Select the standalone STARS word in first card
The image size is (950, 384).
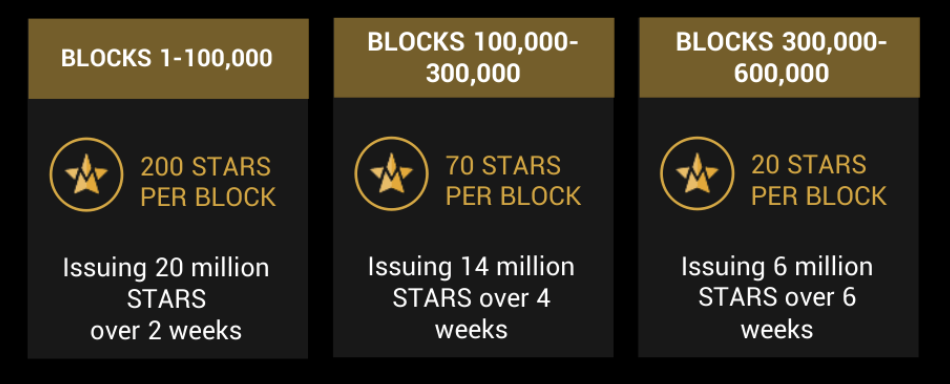[x=166, y=299]
